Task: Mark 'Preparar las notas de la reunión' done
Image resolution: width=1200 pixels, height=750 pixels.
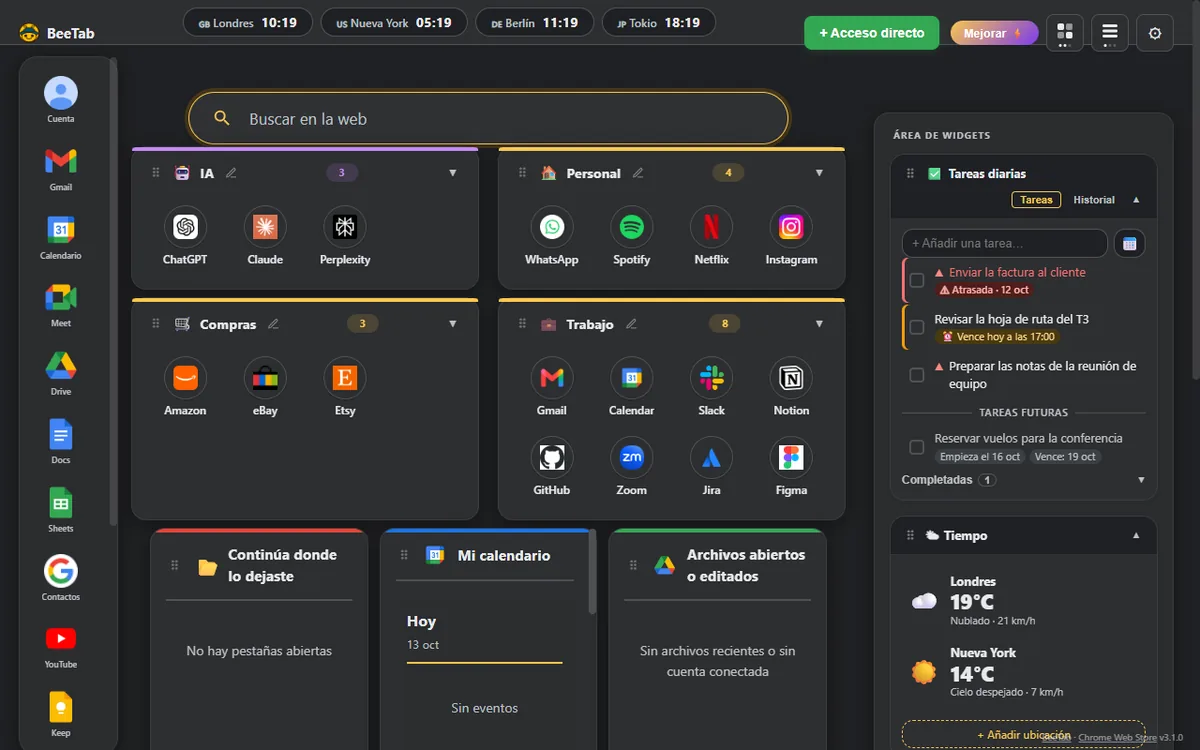Action: pos(917,375)
